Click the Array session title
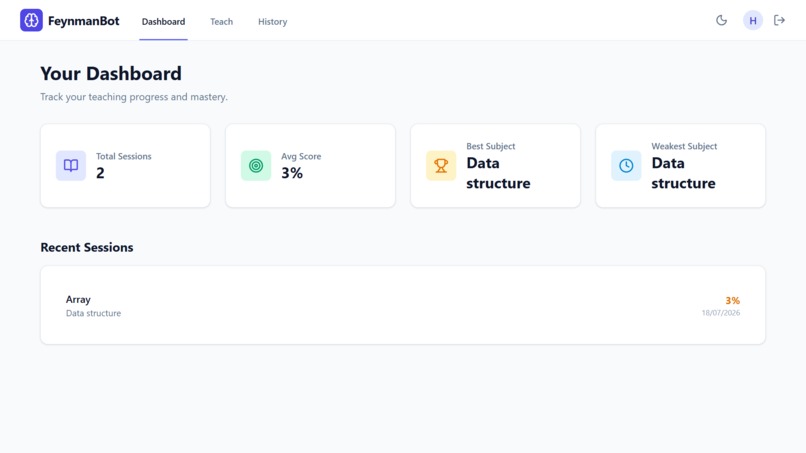806x453 pixels. point(78,299)
